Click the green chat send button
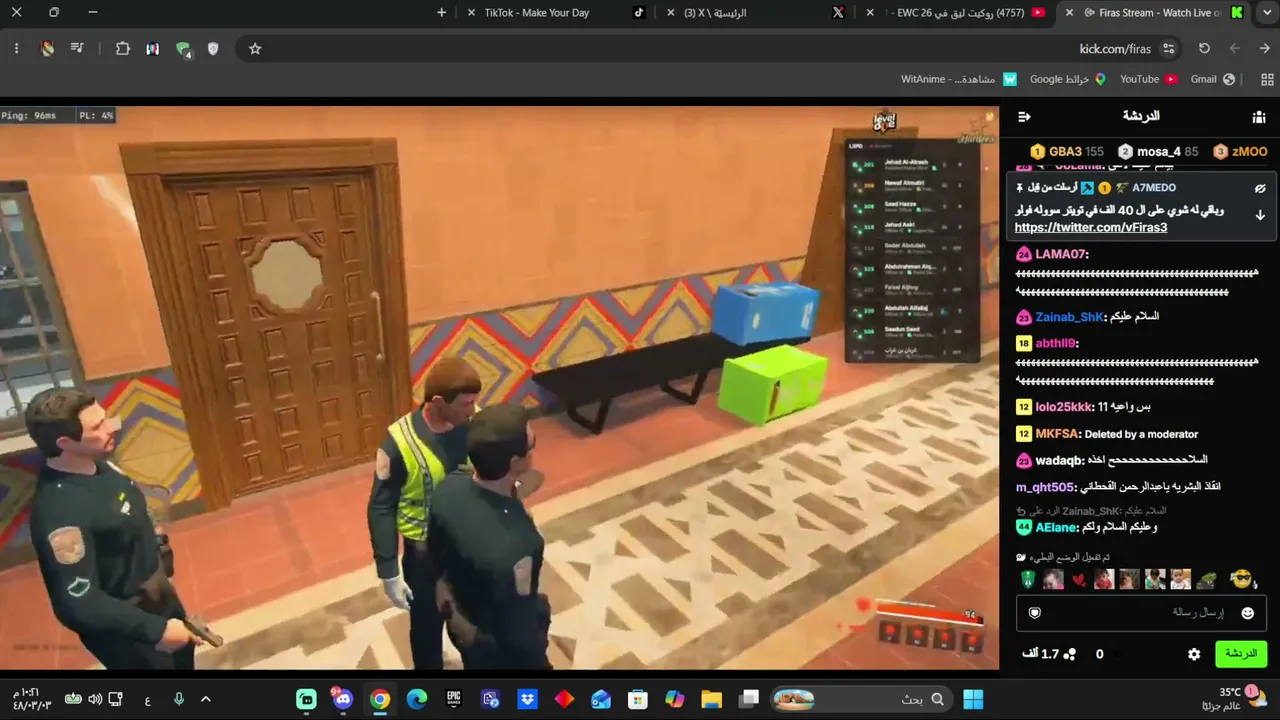Viewport: 1280px width, 720px height. click(1241, 654)
